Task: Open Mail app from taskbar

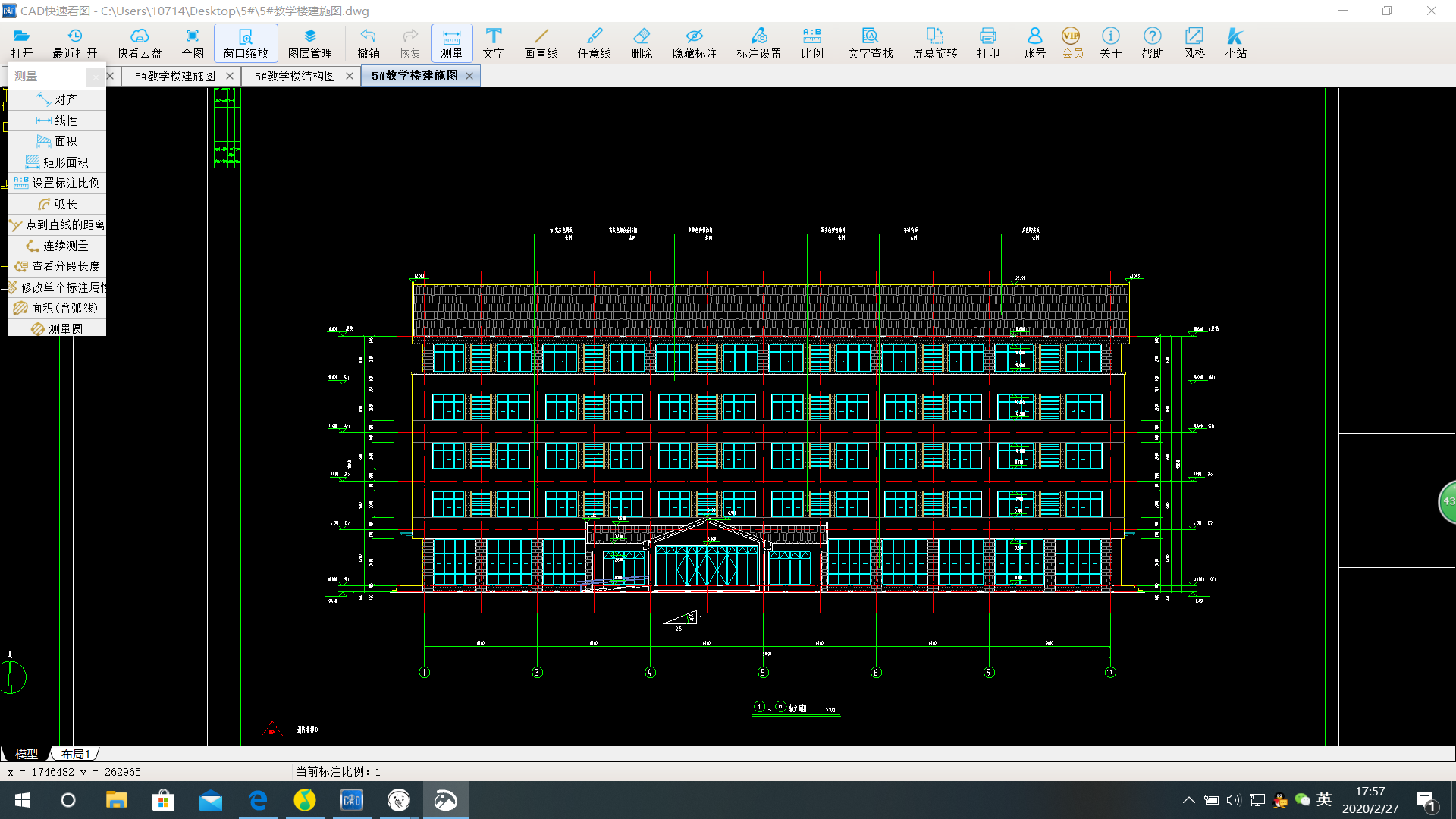Action: [x=211, y=800]
